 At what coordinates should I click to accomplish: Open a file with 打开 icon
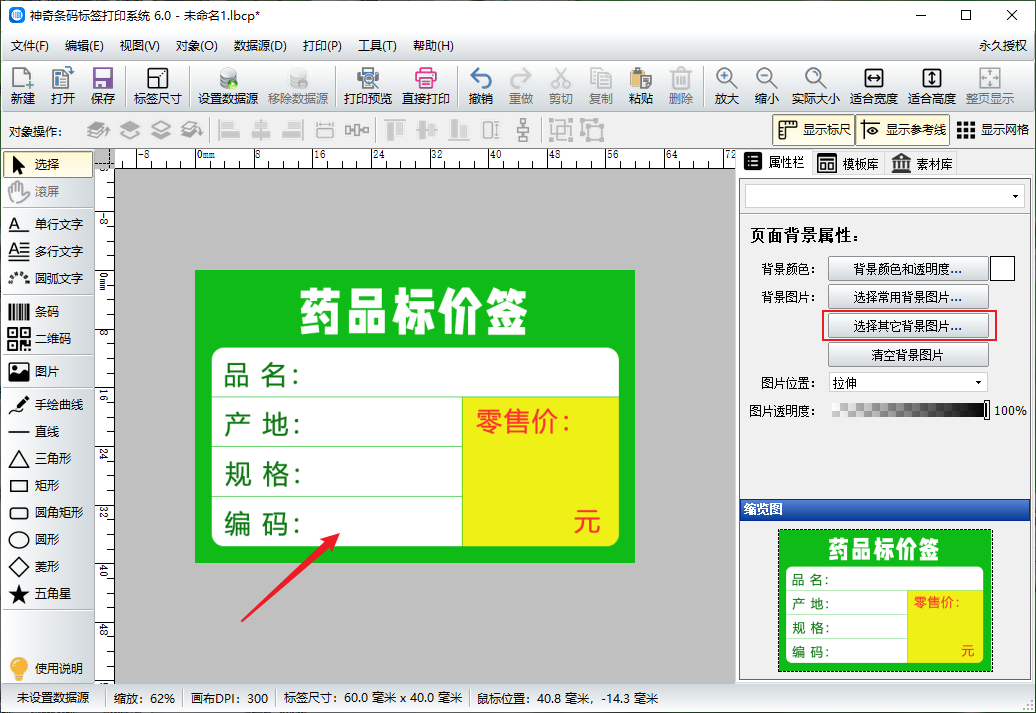pyautogui.click(x=62, y=86)
